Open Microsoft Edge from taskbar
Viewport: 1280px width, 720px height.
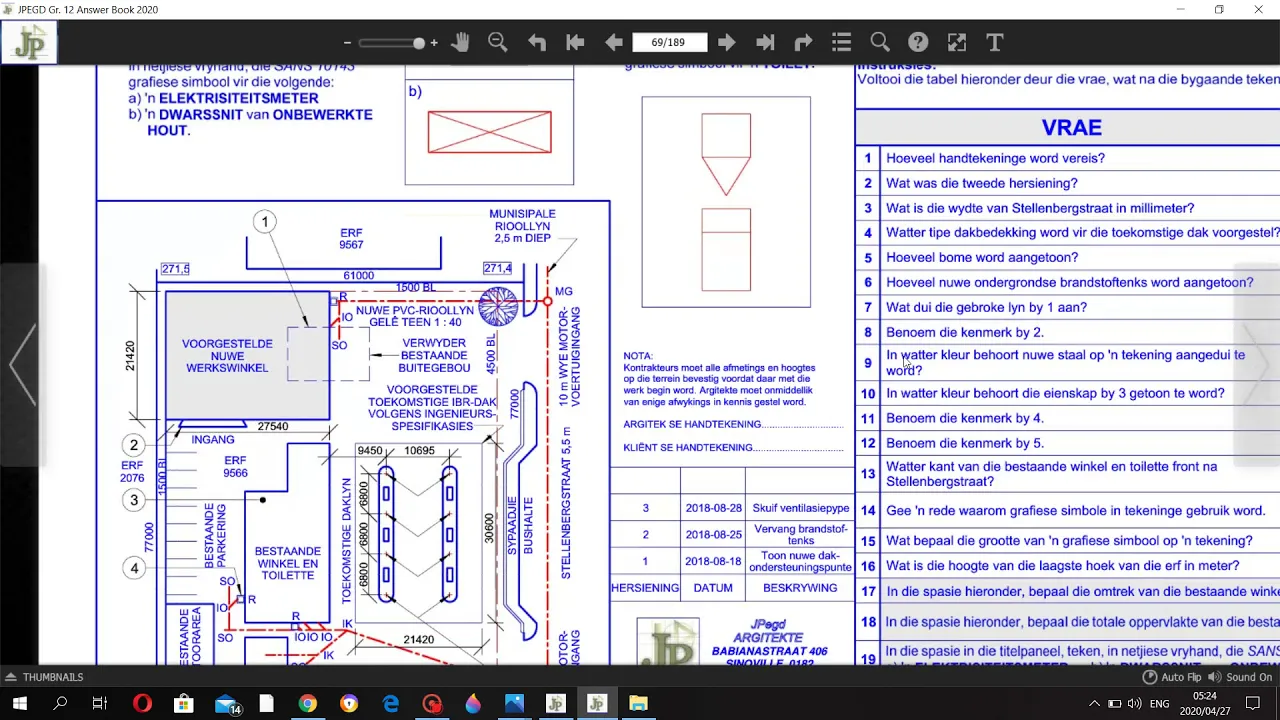390,704
